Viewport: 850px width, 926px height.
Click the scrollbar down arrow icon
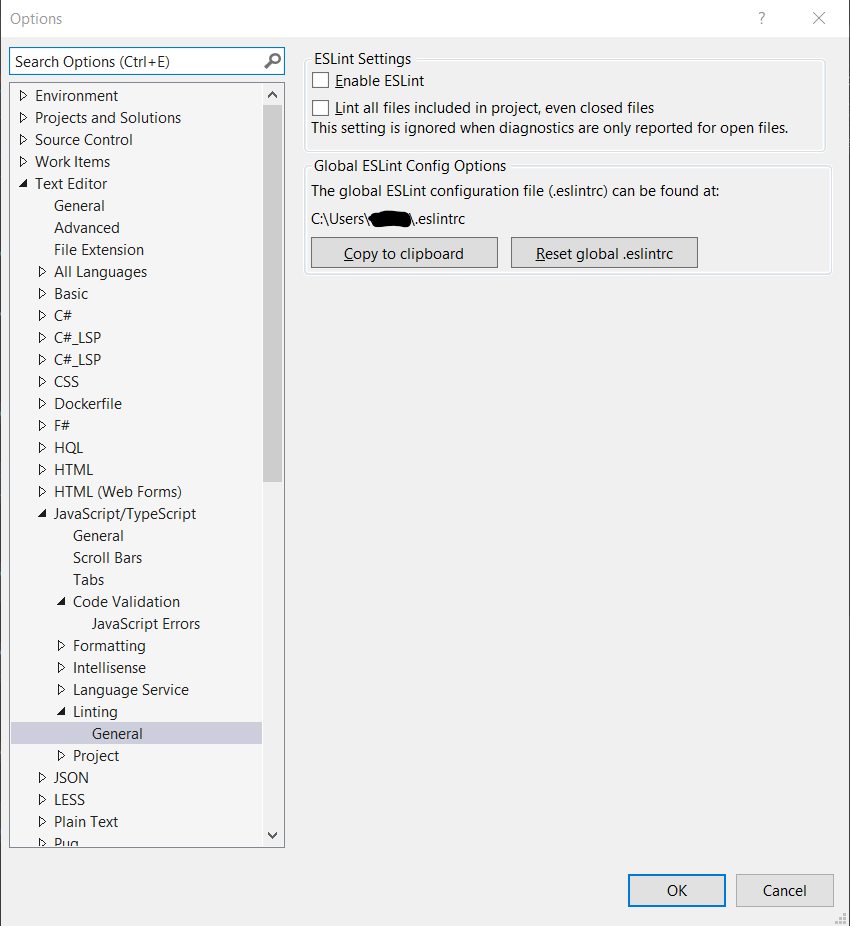(272, 835)
